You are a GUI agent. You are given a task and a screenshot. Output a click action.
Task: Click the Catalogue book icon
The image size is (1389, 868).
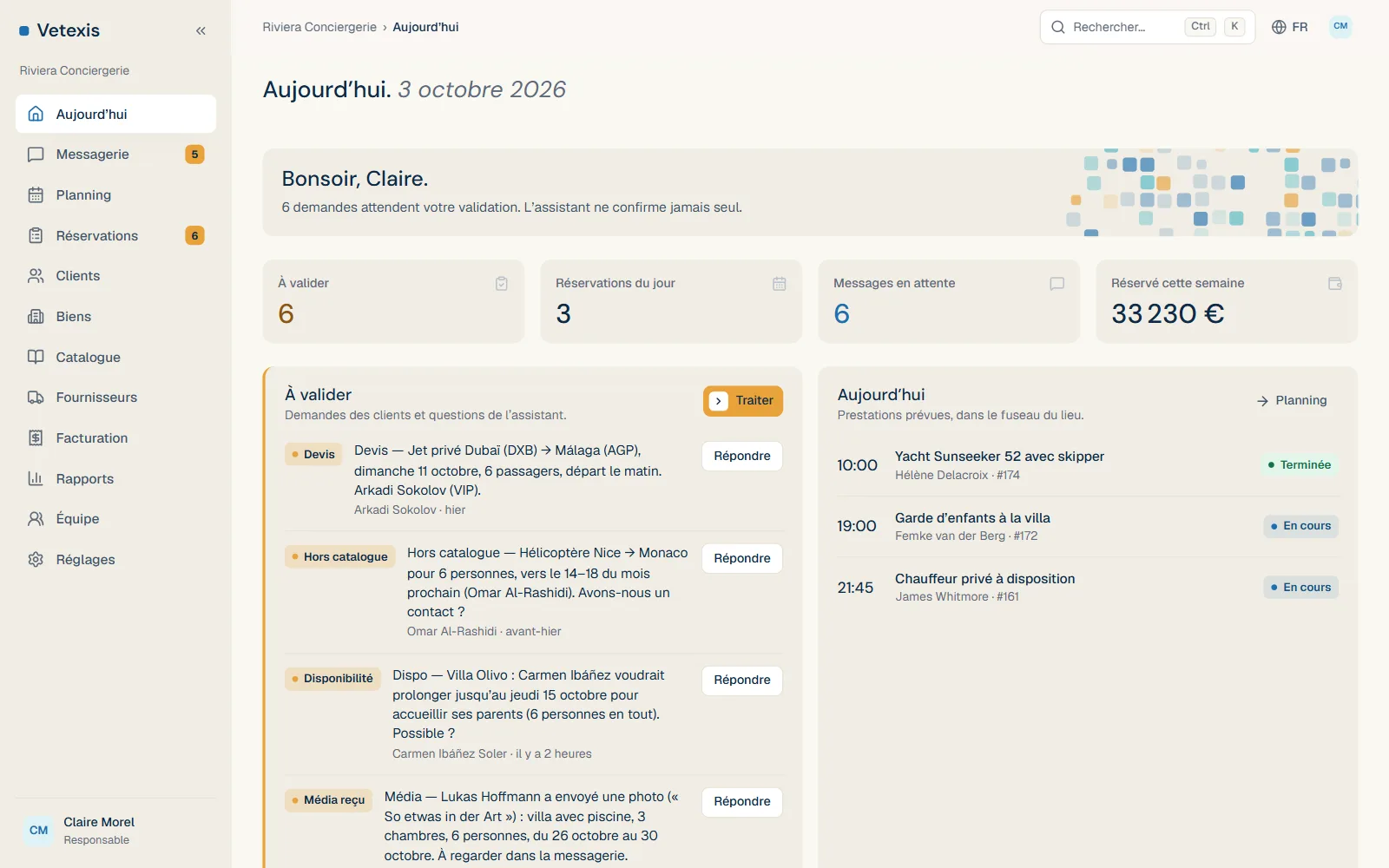click(x=36, y=357)
